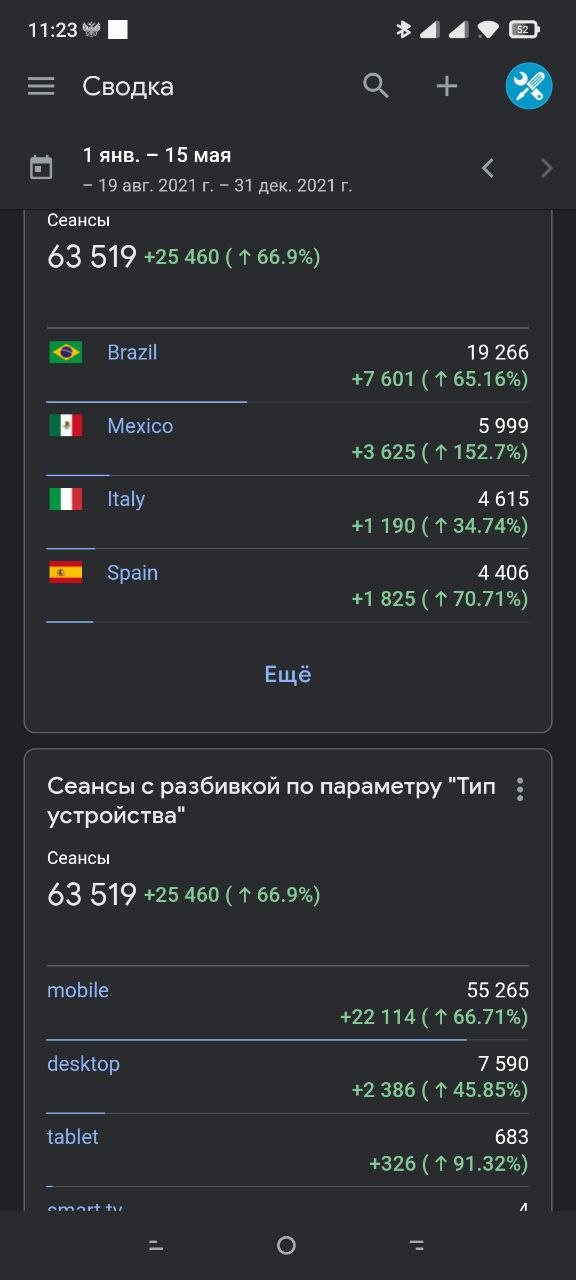Tap the search magnifier icon
This screenshot has width=576, height=1280.
pos(376,86)
